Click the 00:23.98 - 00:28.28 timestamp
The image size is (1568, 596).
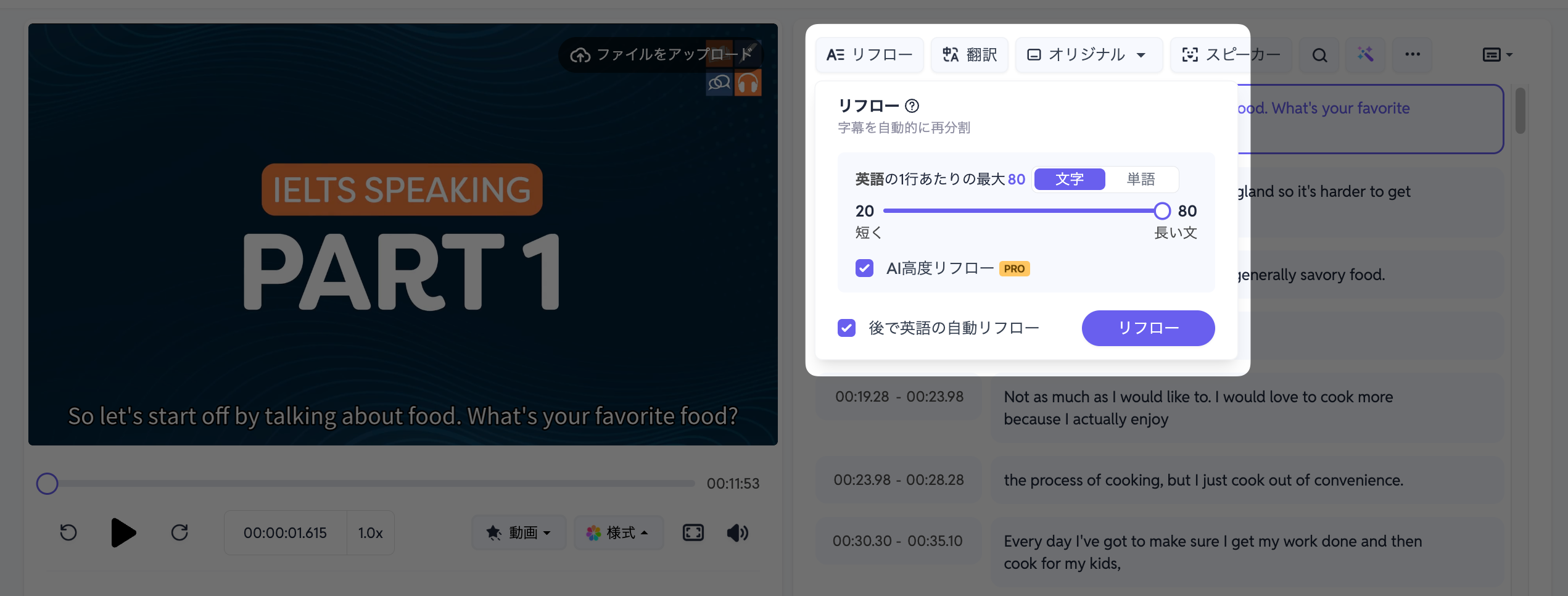coord(899,480)
